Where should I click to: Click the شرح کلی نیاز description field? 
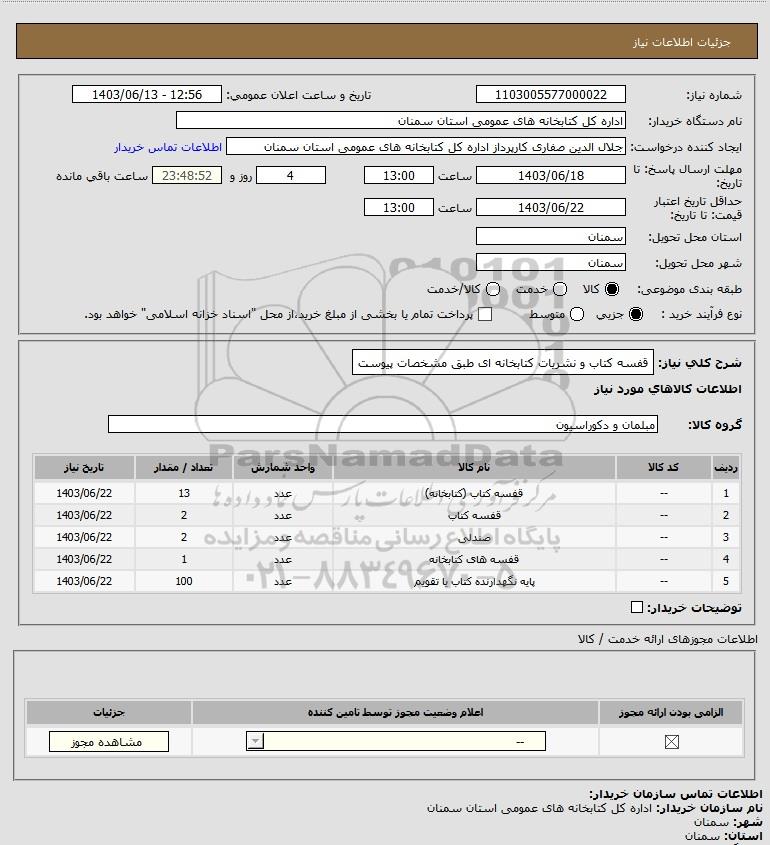click(503, 363)
